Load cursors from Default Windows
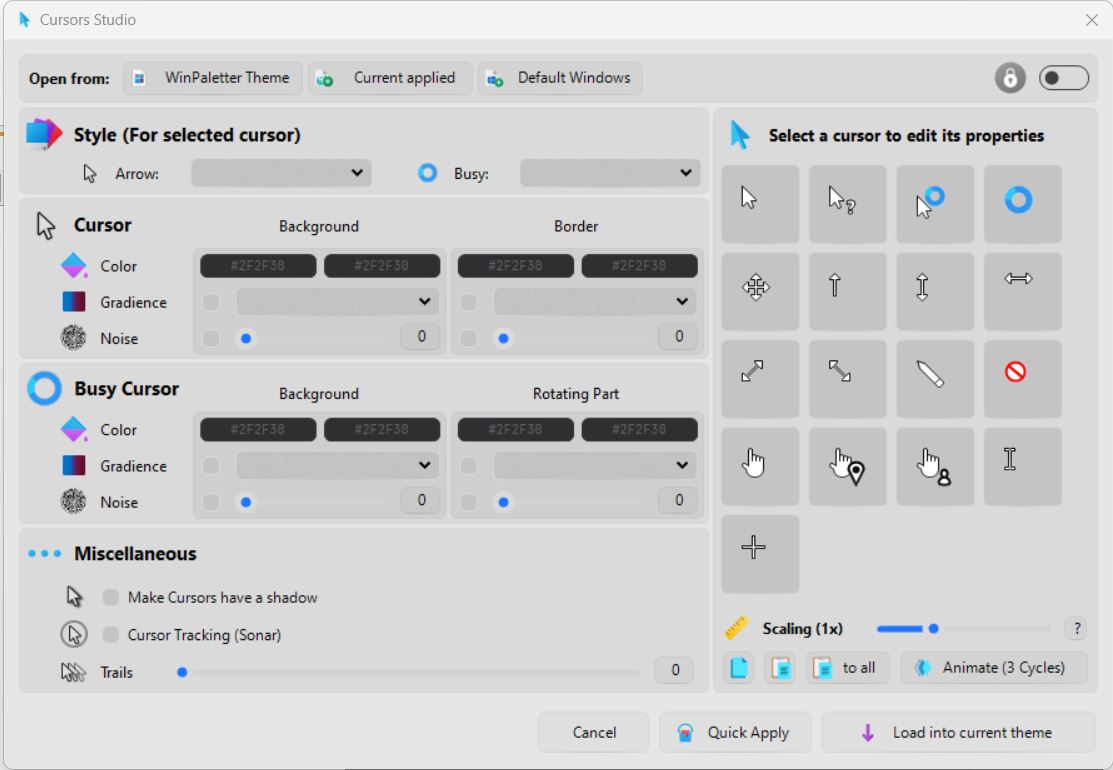Image resolution: width=1113 pixels, height=770 pixels. tap(560, 78)
